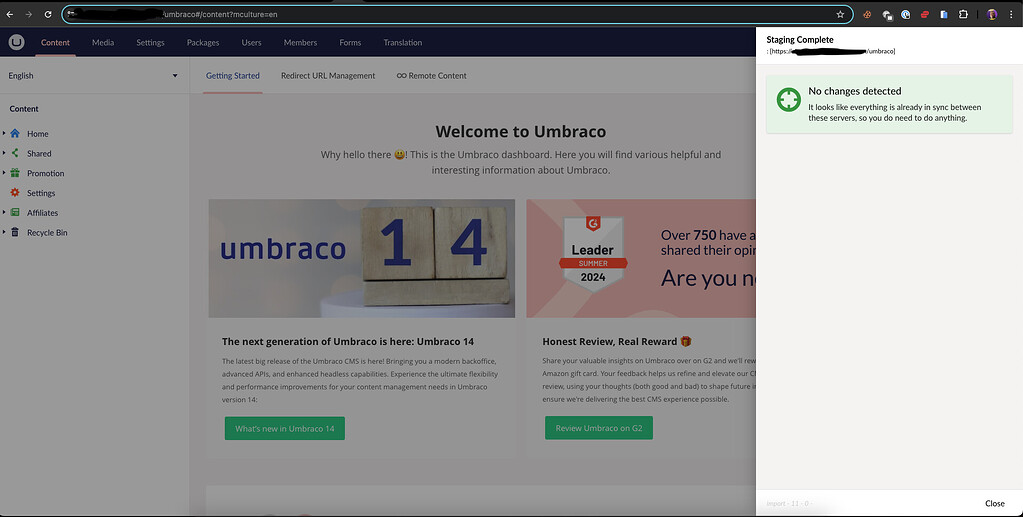Expand the Recycle Bin tree node
The width and height of the screenshot is (1023, 517).
pos(4,232)
